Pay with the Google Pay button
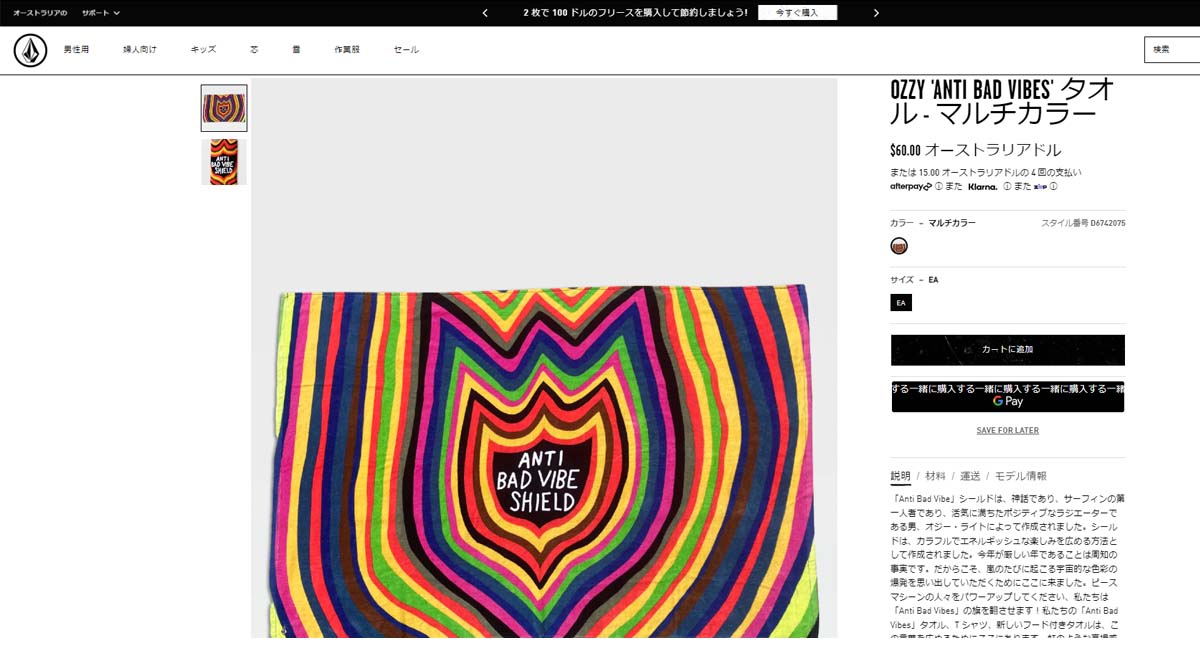Viewport: 1200px width, 650px height. [x=1008, y=396]
